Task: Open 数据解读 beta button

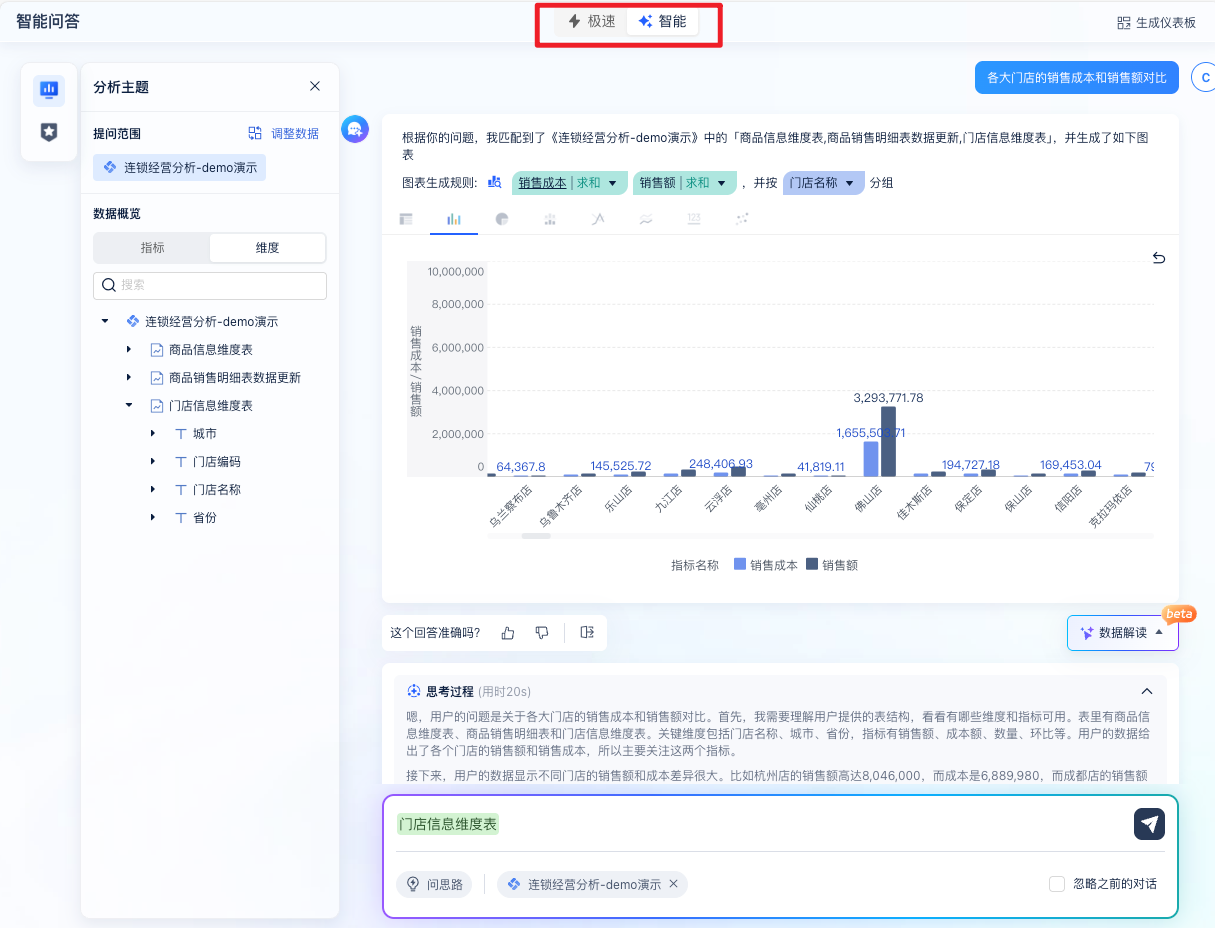Action: click(1123, 632)
